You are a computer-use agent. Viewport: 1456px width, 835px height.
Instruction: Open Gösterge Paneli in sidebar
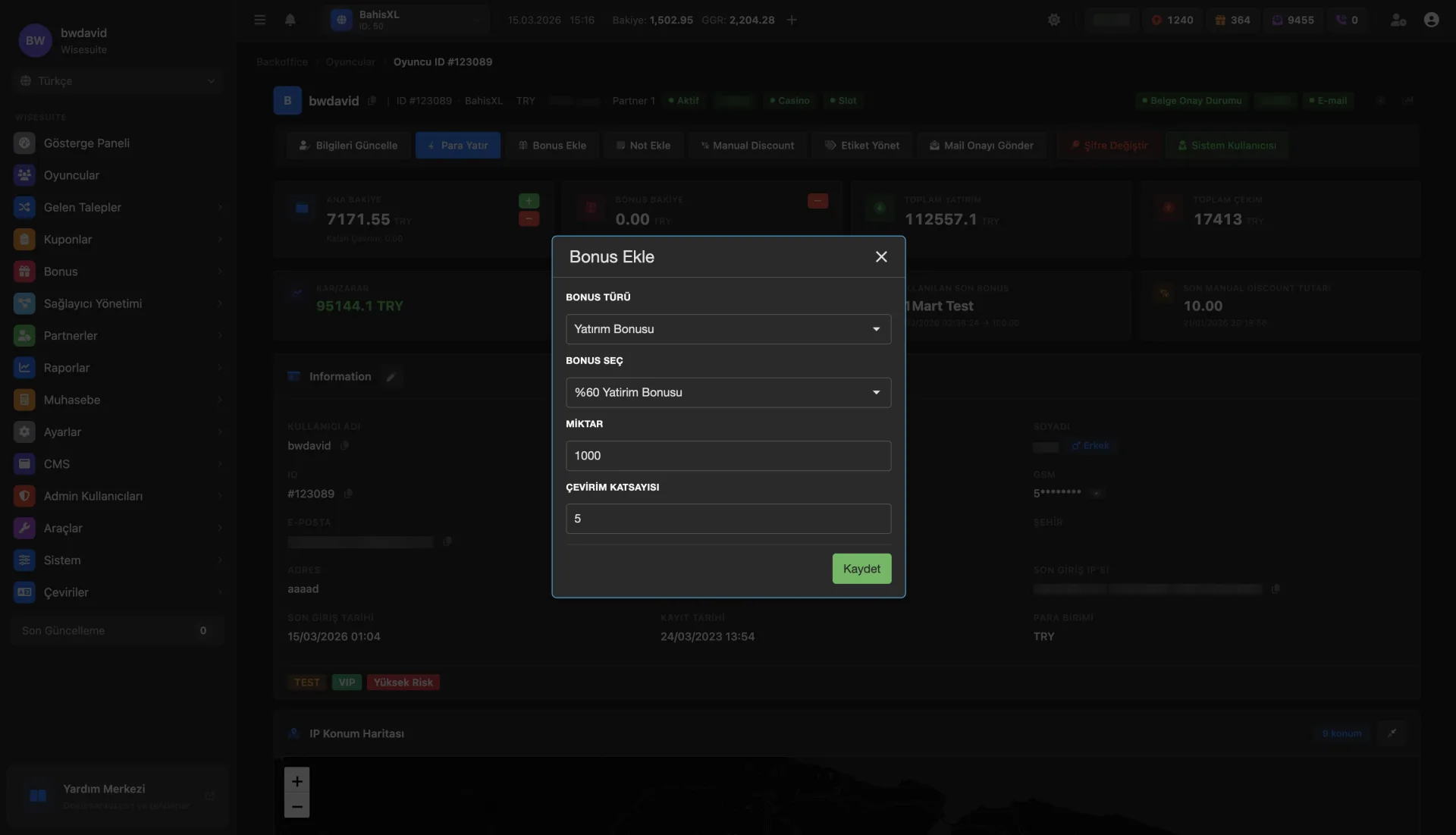click(86, 143)
